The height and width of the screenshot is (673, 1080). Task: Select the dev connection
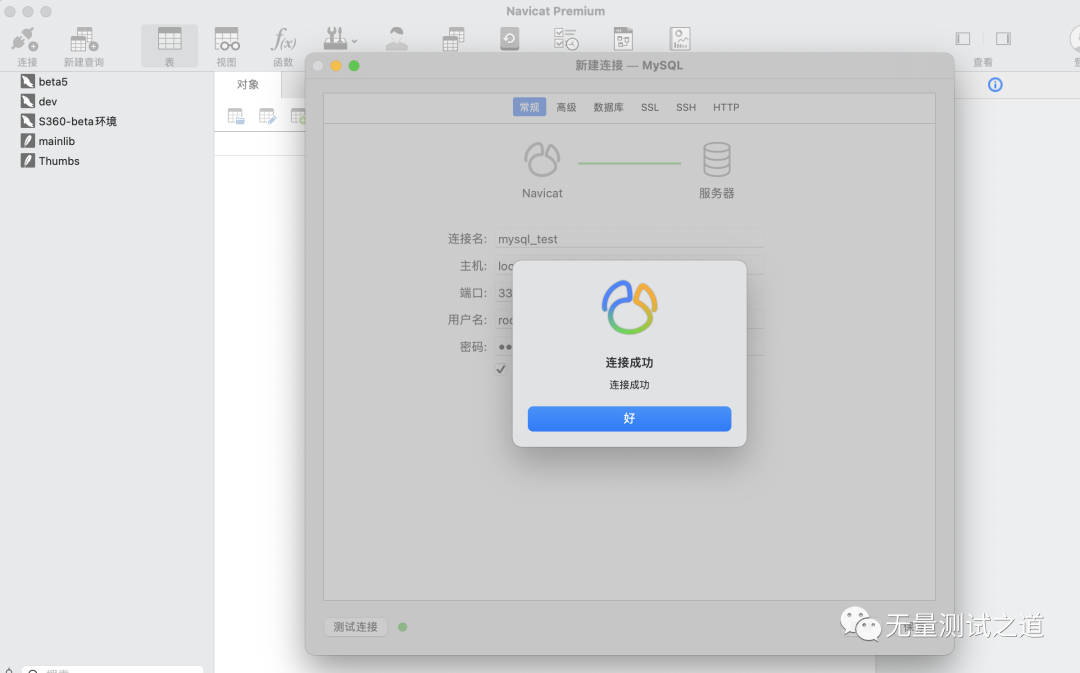point(48,101)
